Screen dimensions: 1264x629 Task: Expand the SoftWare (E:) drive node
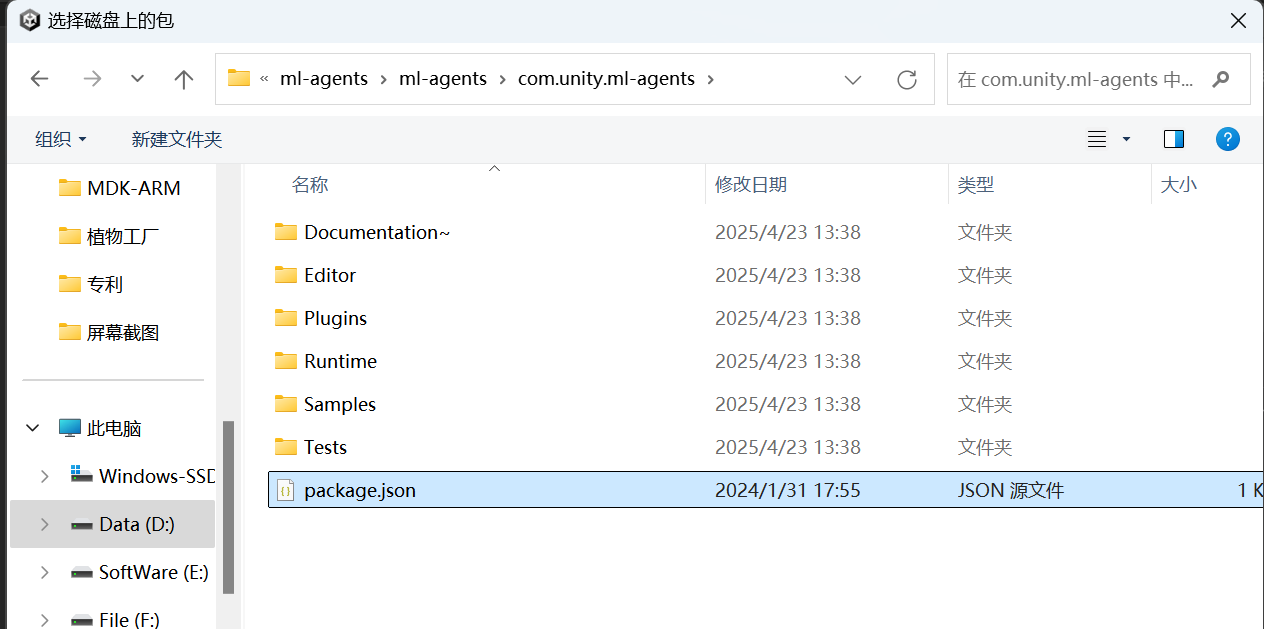coord(44,572)
